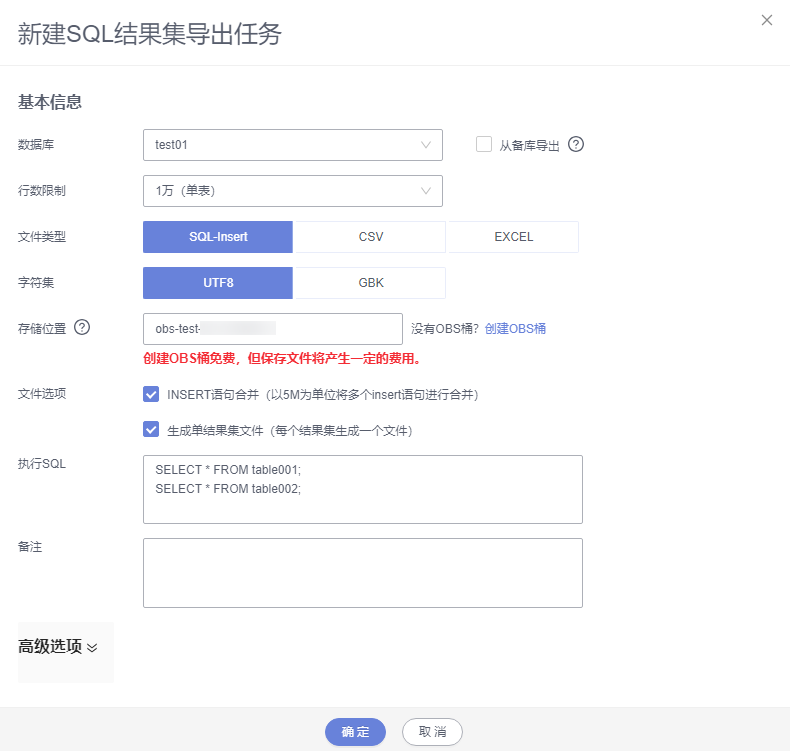
Task: Select EXCEL file type
Action: pos(513,237)
